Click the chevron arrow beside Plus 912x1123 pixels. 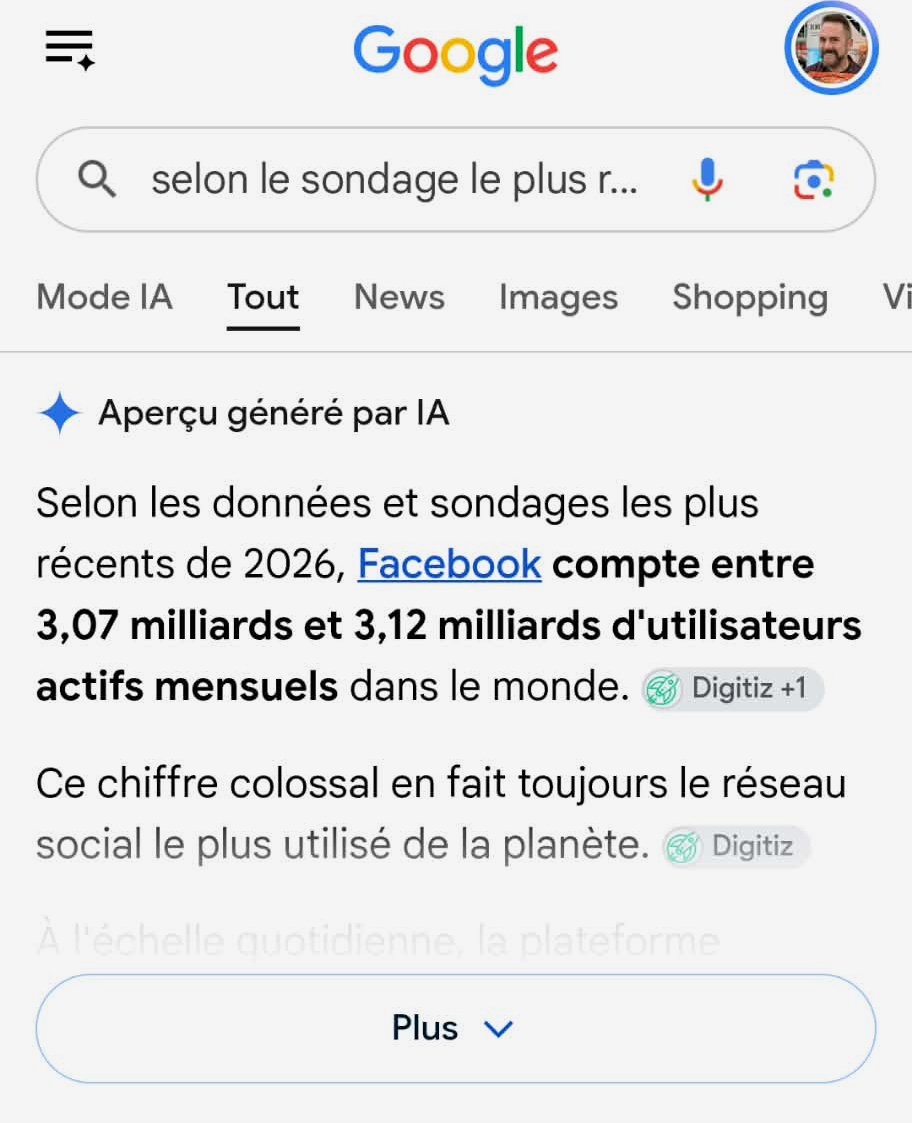coord(498,1029)
